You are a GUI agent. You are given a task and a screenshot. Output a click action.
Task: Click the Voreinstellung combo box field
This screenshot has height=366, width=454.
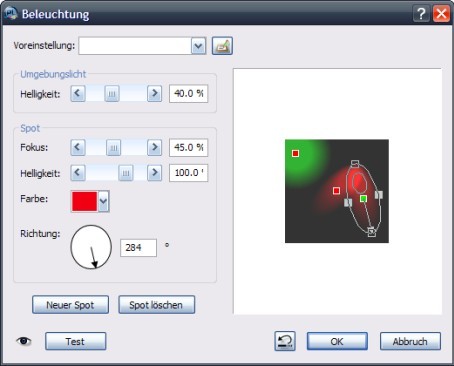click(x=142, y=46)
